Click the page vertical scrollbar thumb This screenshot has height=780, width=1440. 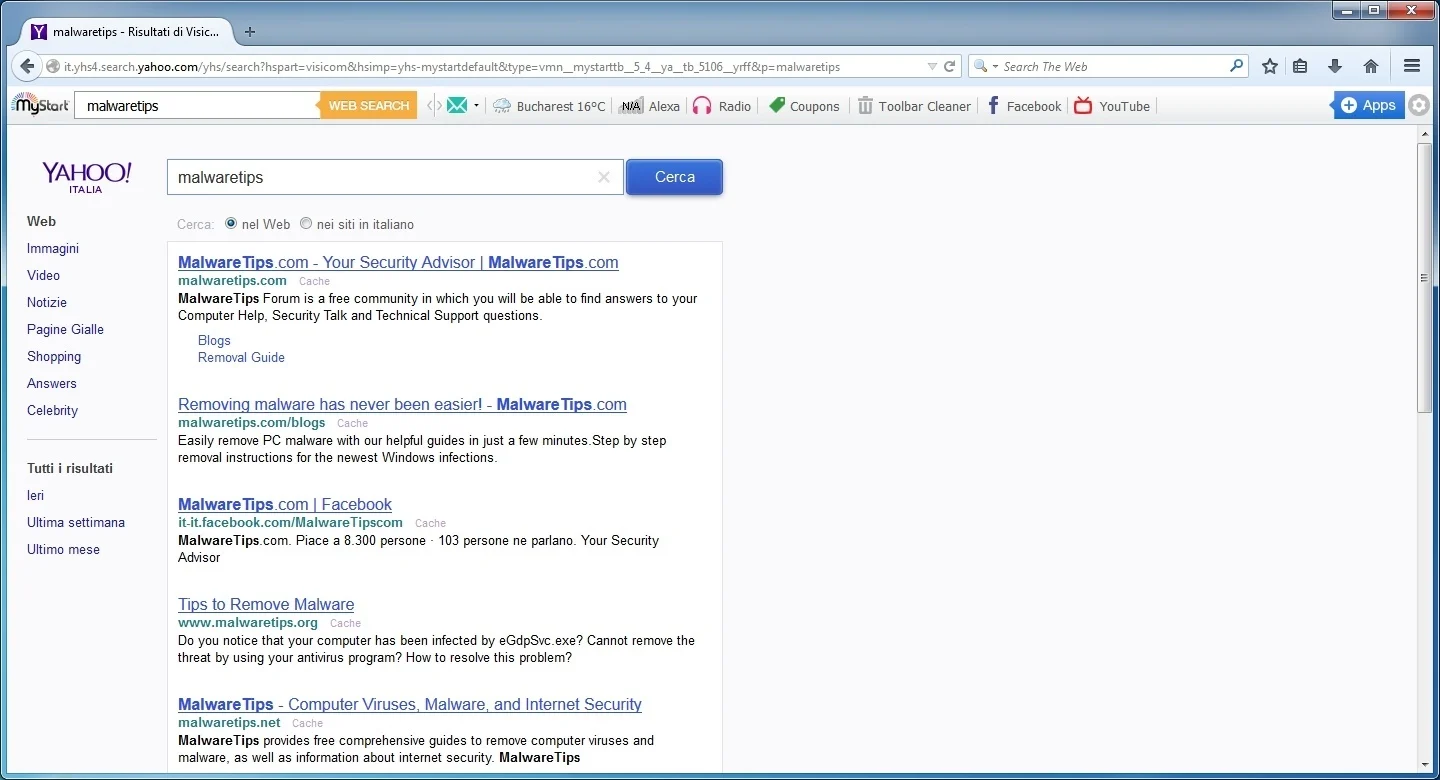(x=1425, y=277)
